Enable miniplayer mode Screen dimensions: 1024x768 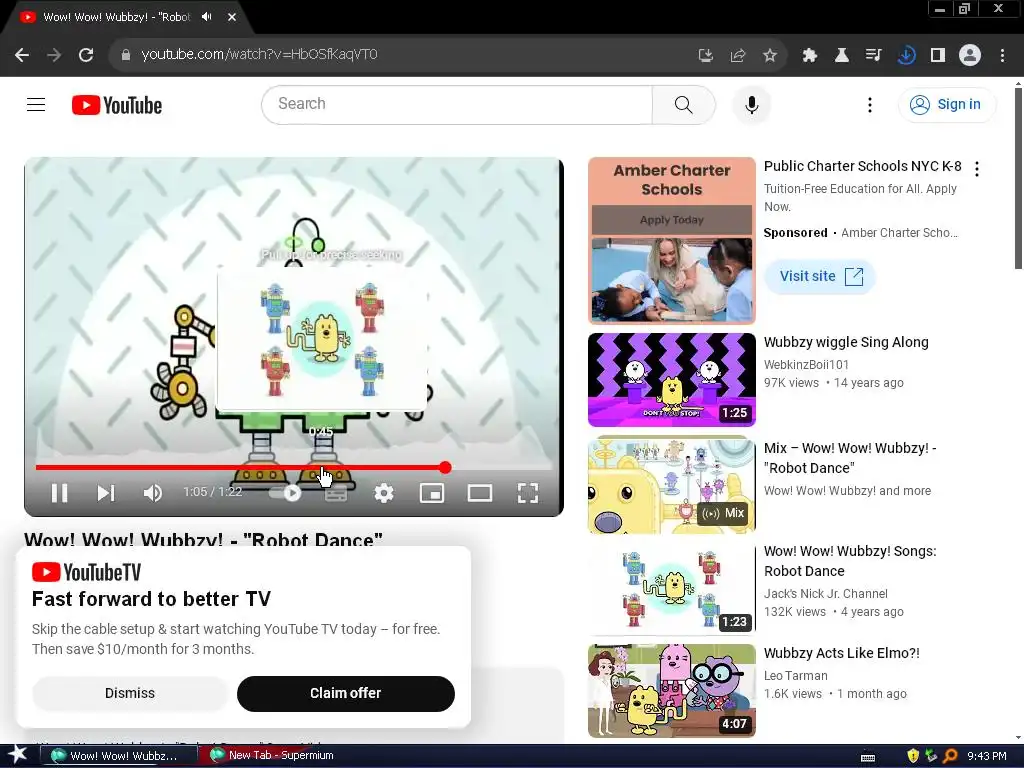tap(432, 493)
